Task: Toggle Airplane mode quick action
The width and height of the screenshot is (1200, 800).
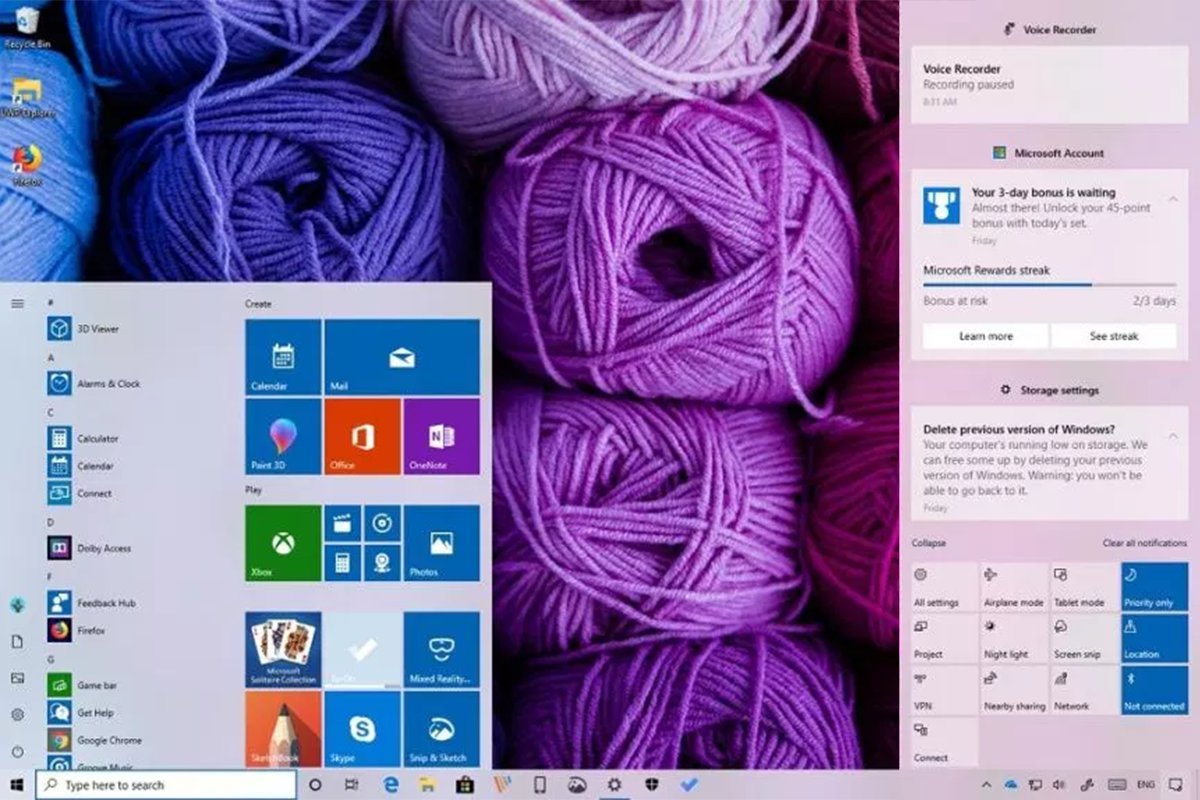Action: point(1014,587)
